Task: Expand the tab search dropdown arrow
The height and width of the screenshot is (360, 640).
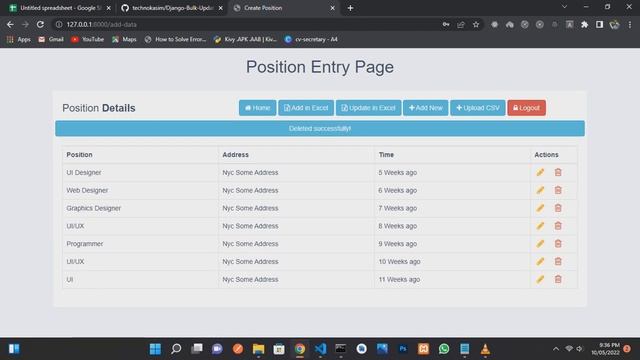Action: click(564, 7)
